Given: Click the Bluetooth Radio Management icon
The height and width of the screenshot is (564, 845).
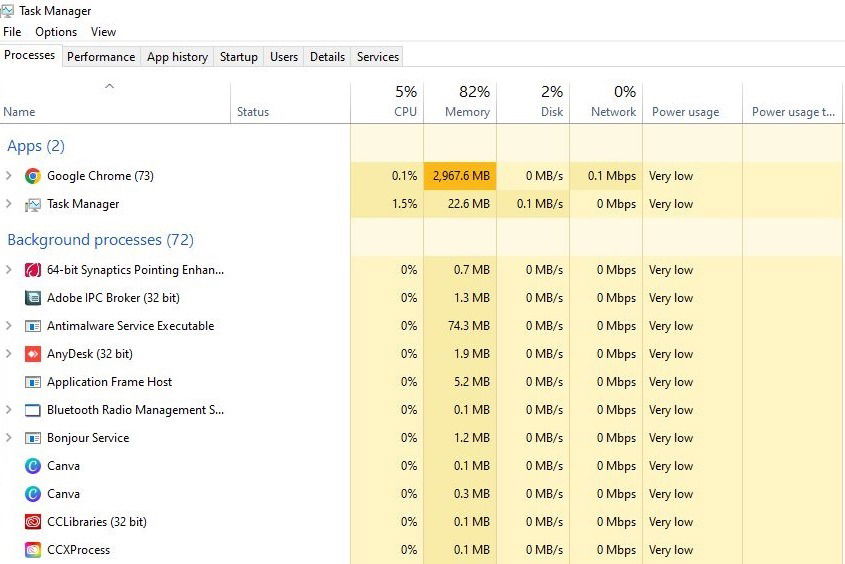Looking at the screenshot, I should pyautogui.click(x=33, y=410).
